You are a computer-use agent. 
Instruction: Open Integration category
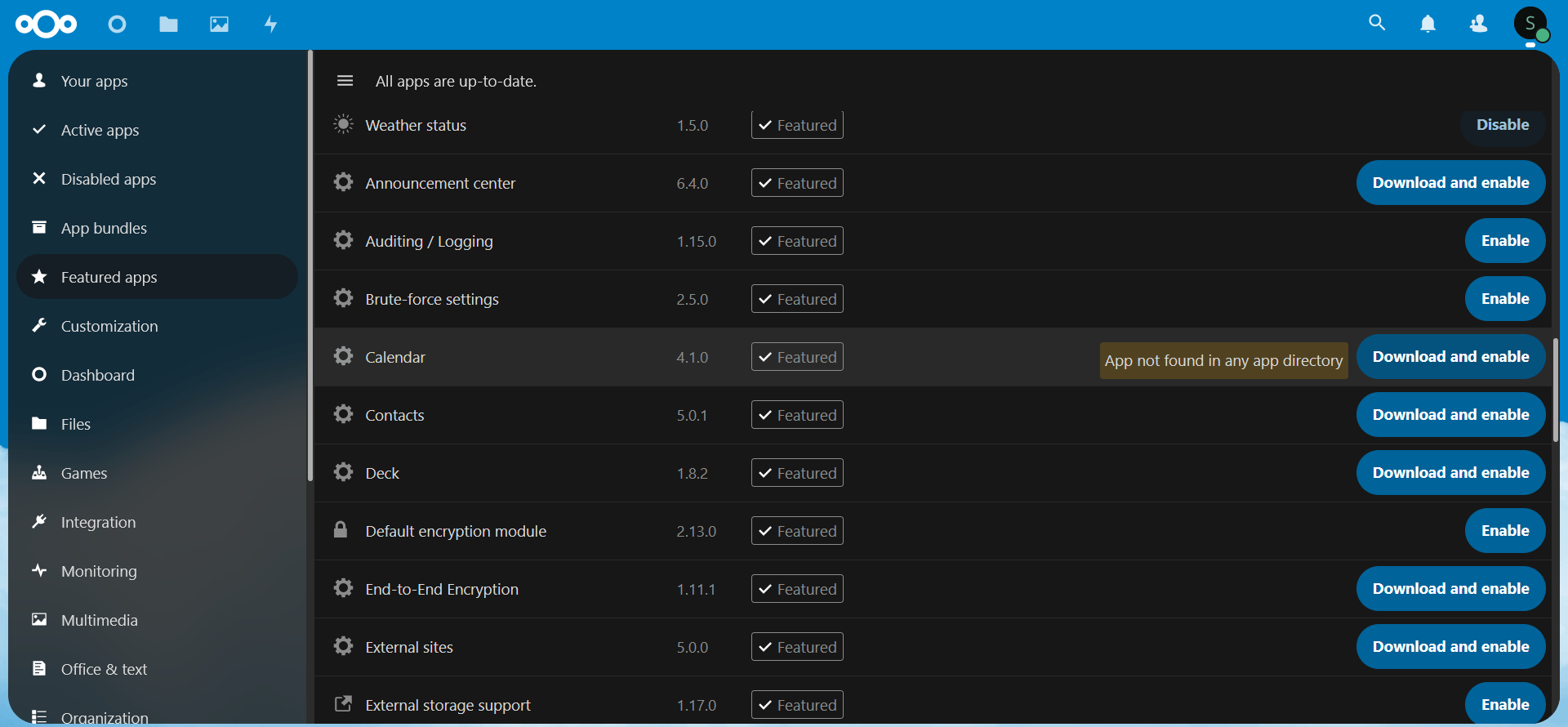point(157,522)
